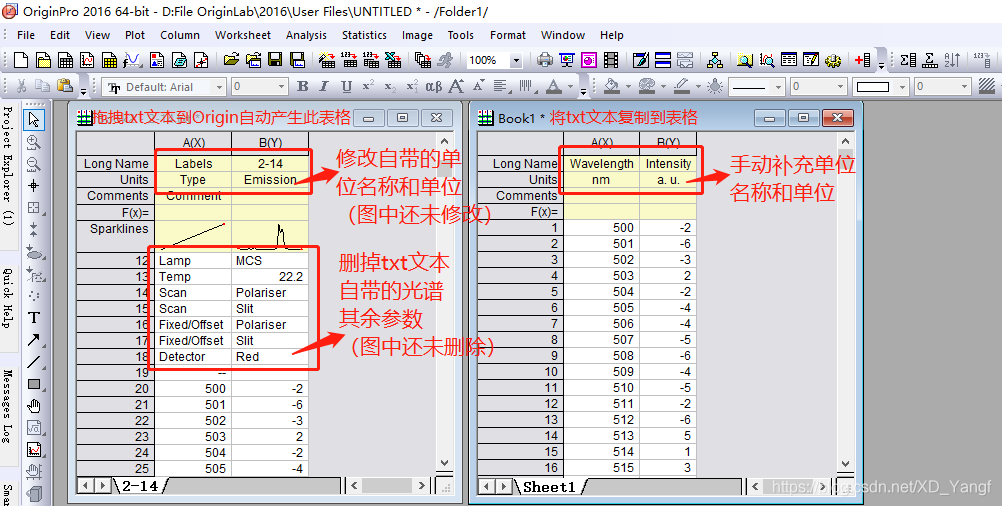This screenshot has width=1002, height=506.
Task: Open the File menu
Action: [26, 35]
